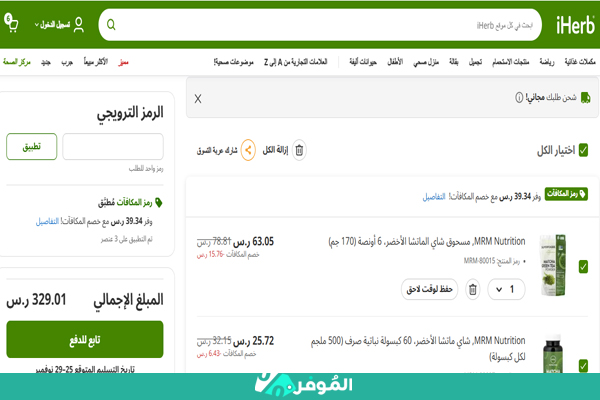
Task: Open the Matcha capsules product thumbnail
Action: tap(553, 354)
